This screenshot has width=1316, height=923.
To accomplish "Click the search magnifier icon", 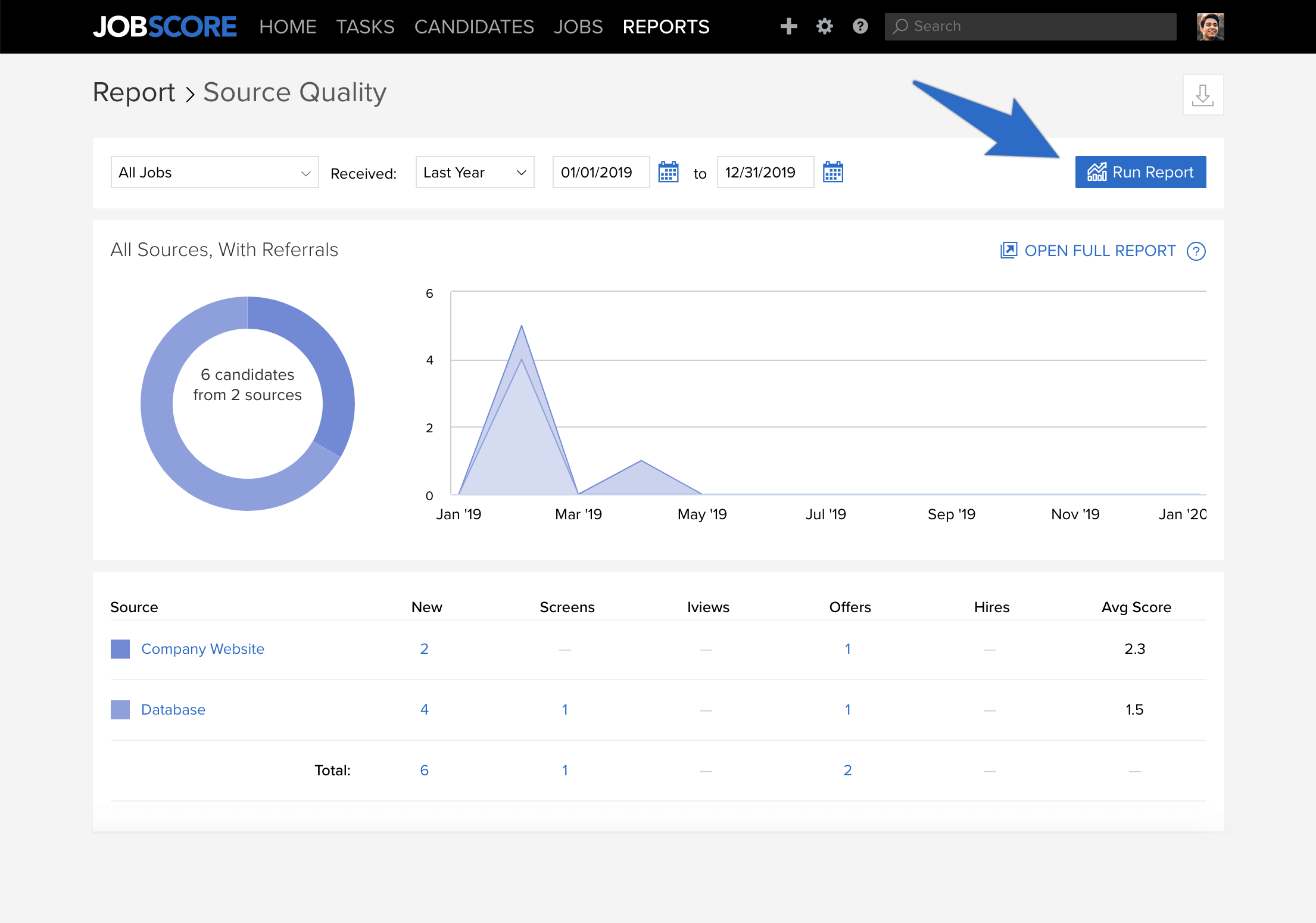I will pyautogui.click(x=900, y=26).
